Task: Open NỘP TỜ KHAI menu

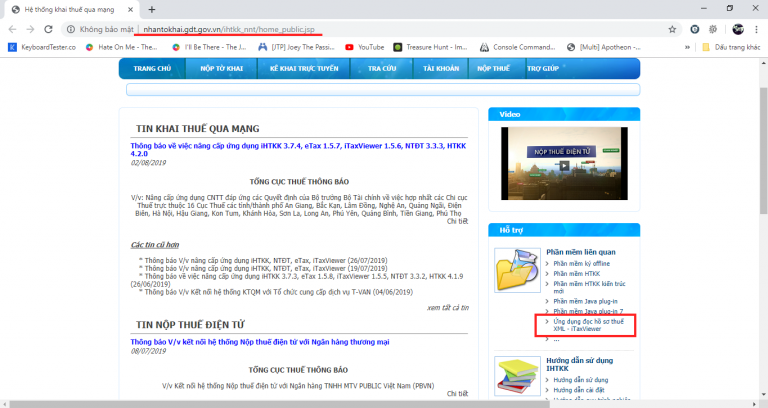Action: [x=221, y=69]
